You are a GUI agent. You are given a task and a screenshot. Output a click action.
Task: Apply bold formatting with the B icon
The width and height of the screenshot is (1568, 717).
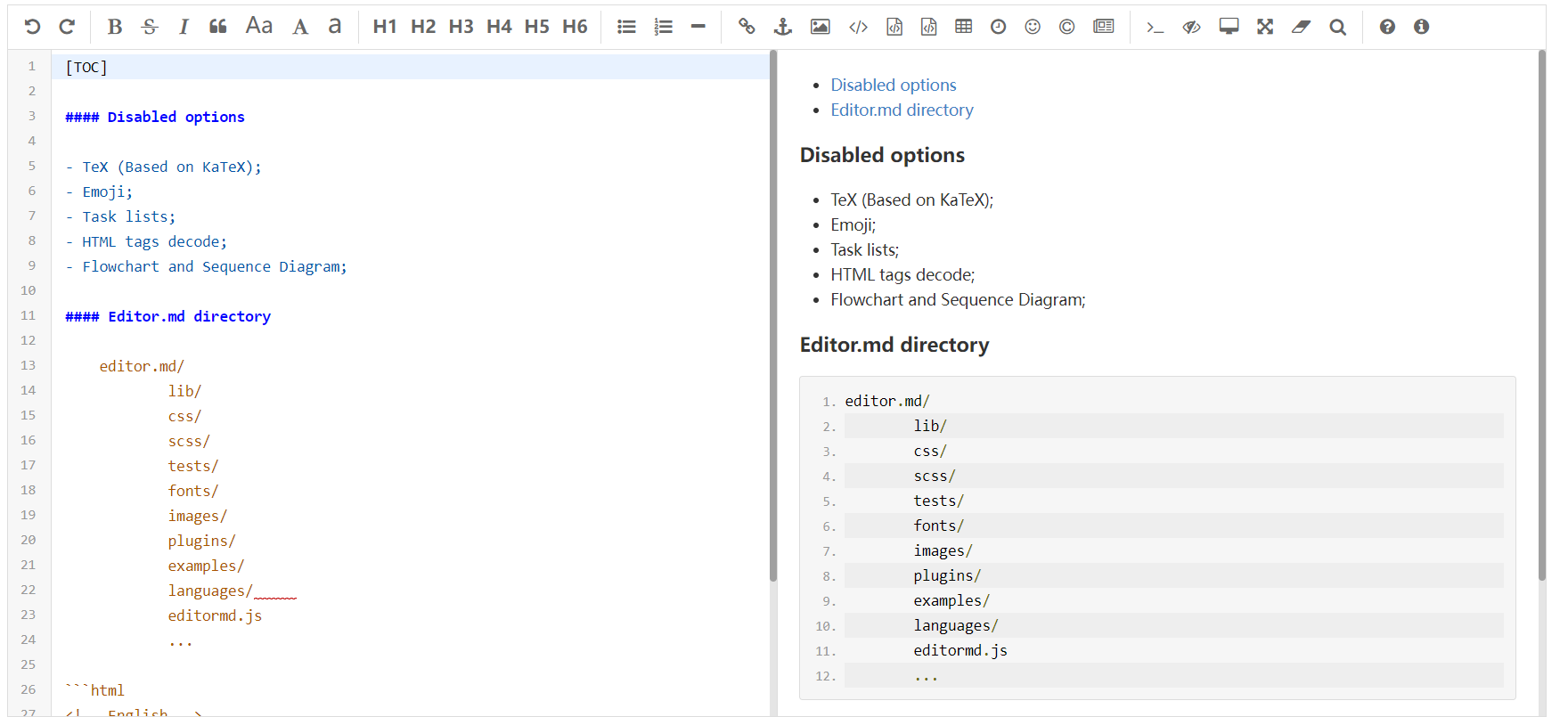point(114,27)
